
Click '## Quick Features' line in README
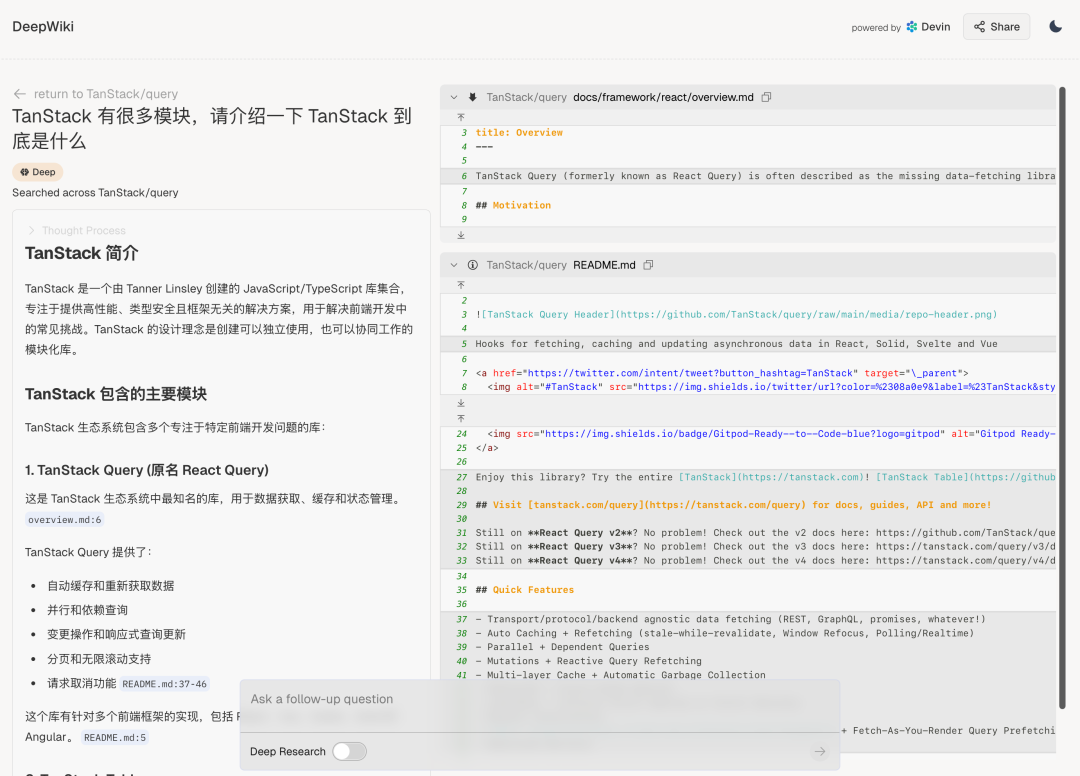524,590
